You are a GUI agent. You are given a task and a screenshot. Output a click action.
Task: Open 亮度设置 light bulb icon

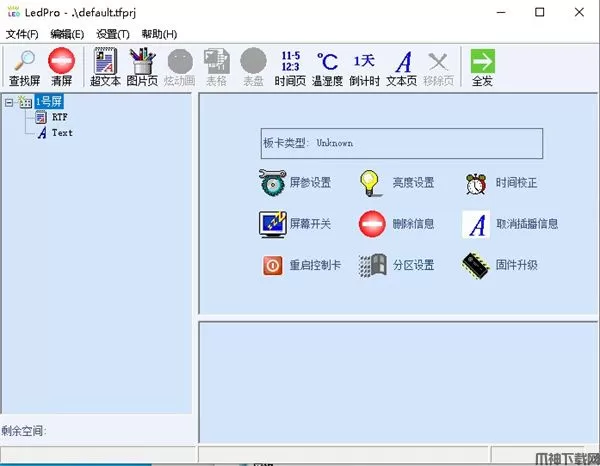point(370,183)
